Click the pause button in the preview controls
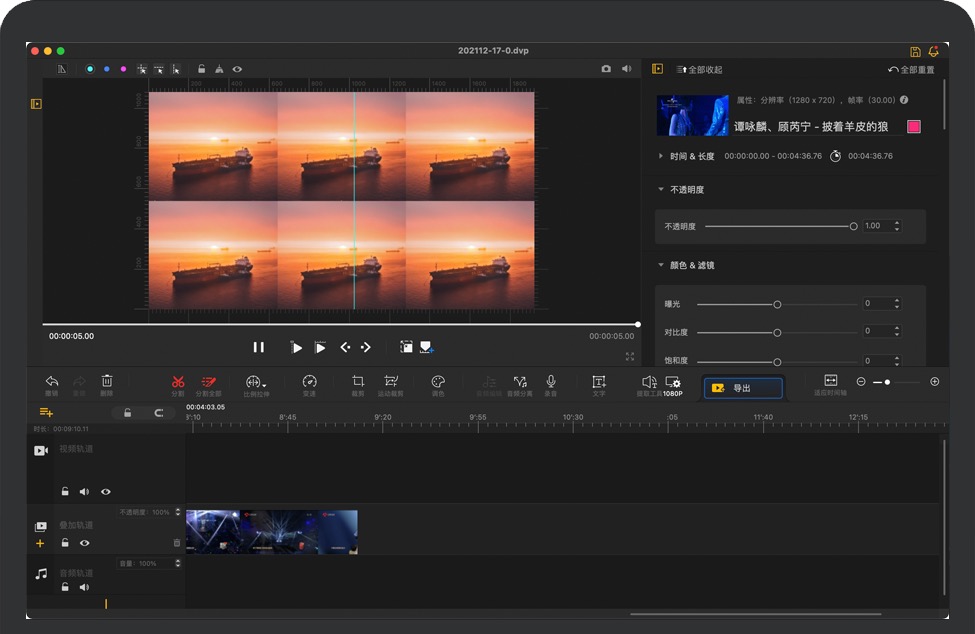Screen dimensions: 975x634 click(259, 347)
